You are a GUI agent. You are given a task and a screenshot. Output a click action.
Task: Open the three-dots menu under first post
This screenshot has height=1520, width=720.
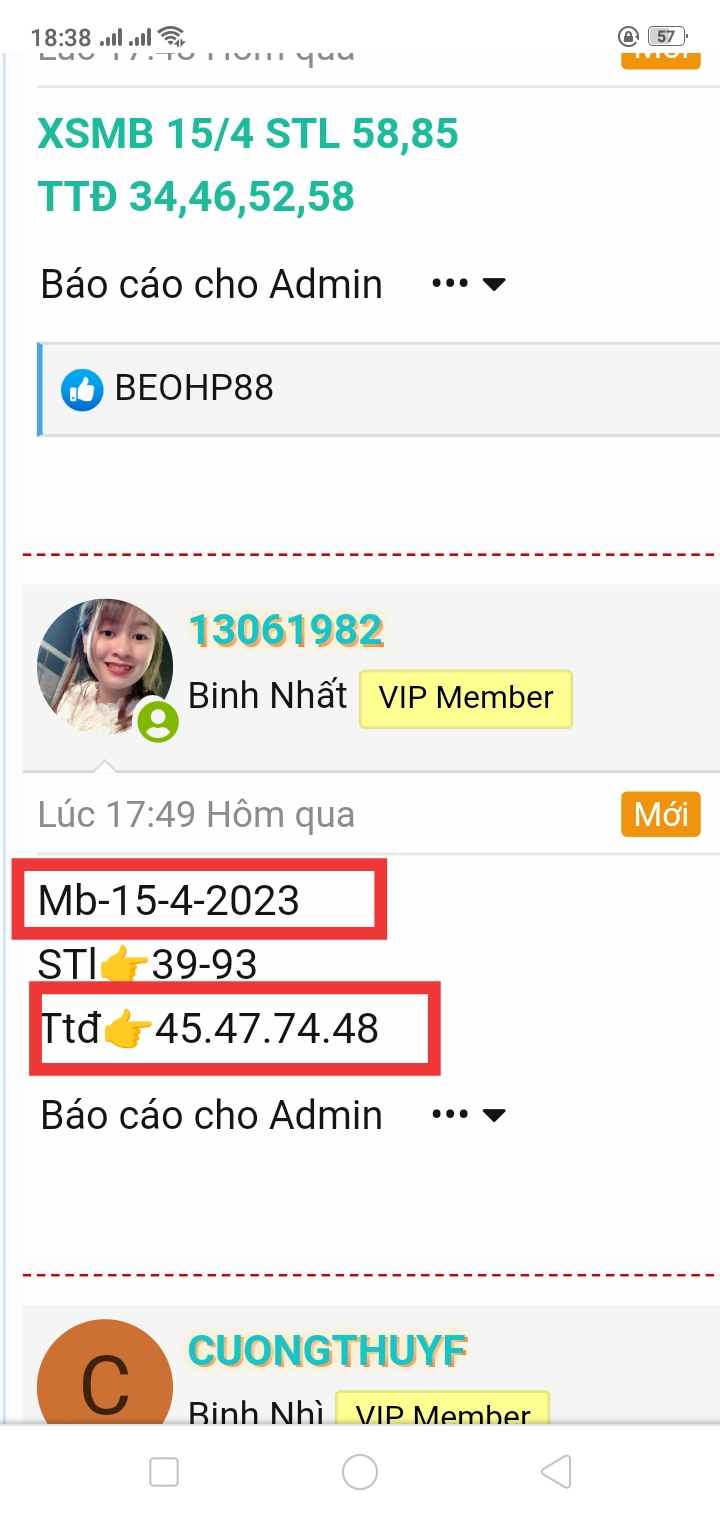(450, 284)
